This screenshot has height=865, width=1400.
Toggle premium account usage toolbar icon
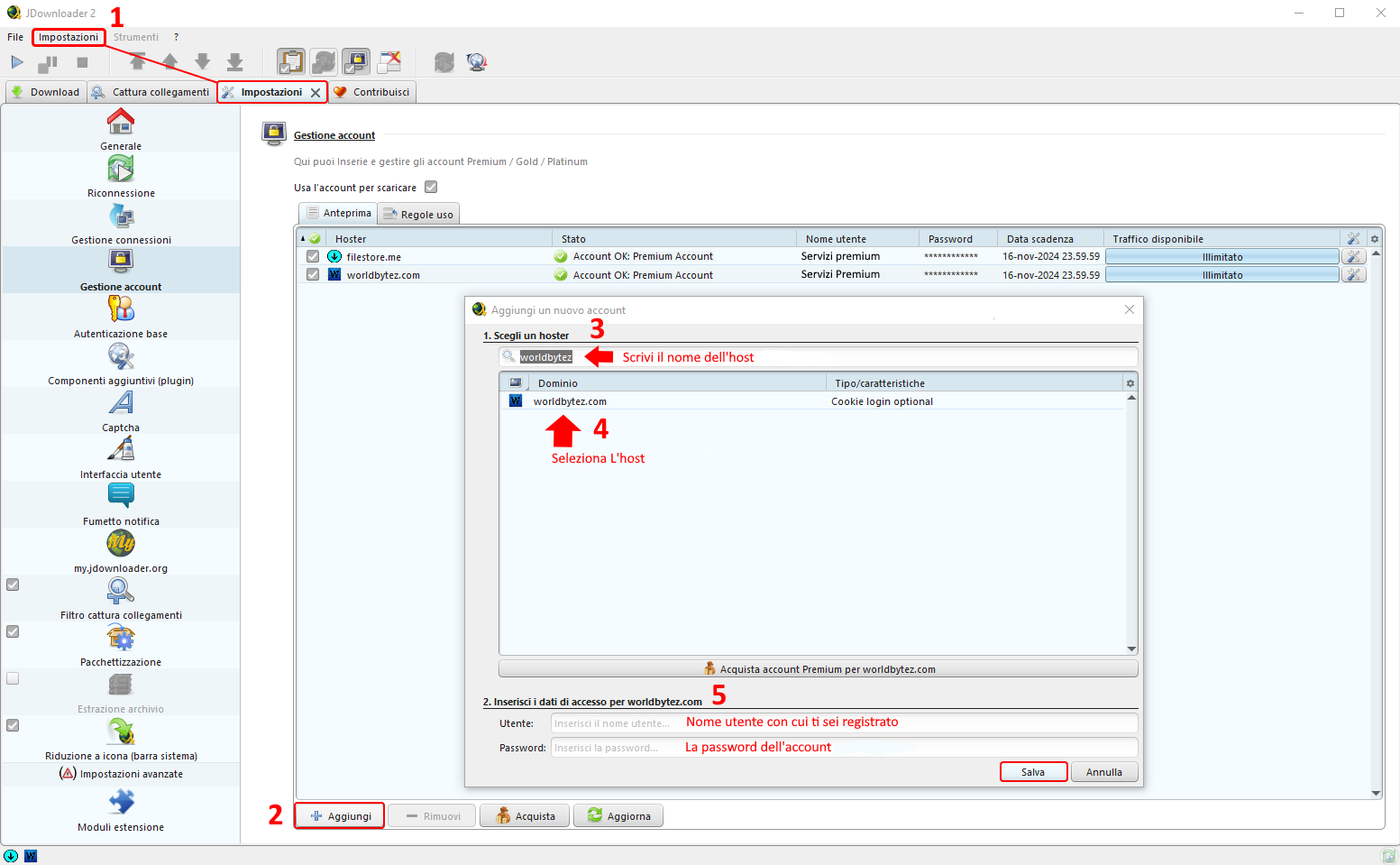coord(355,61)
